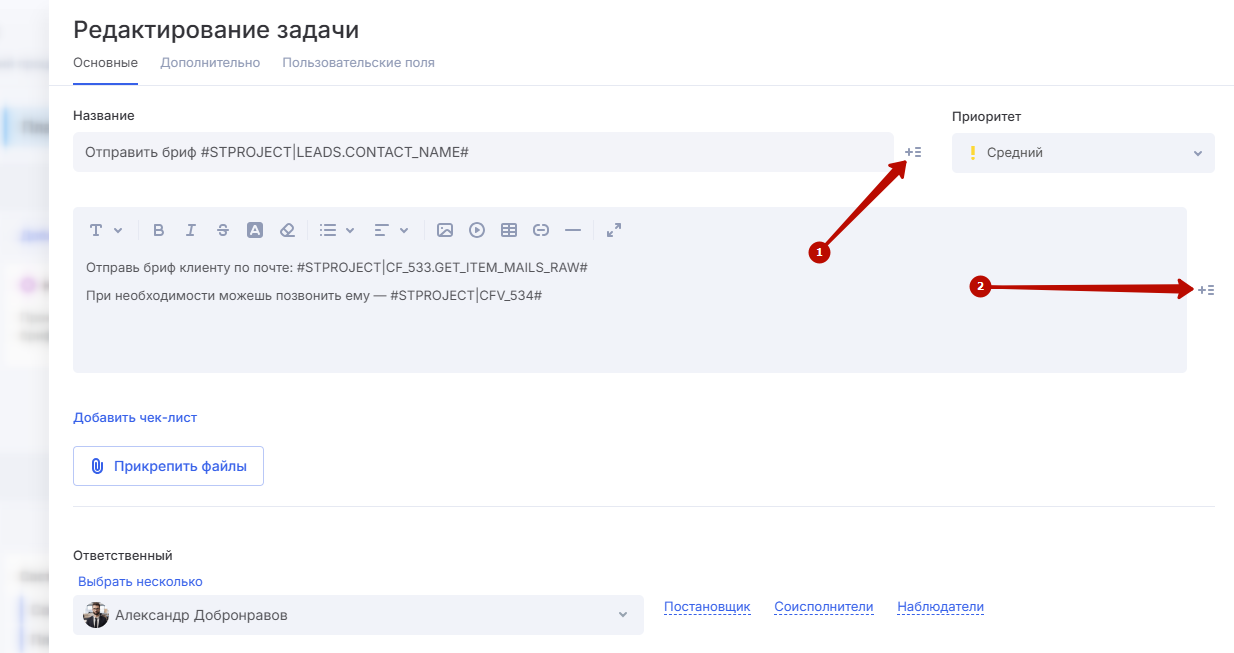
Task: Click the Прикрепить файлы button
Action: [x=168, y=466]
